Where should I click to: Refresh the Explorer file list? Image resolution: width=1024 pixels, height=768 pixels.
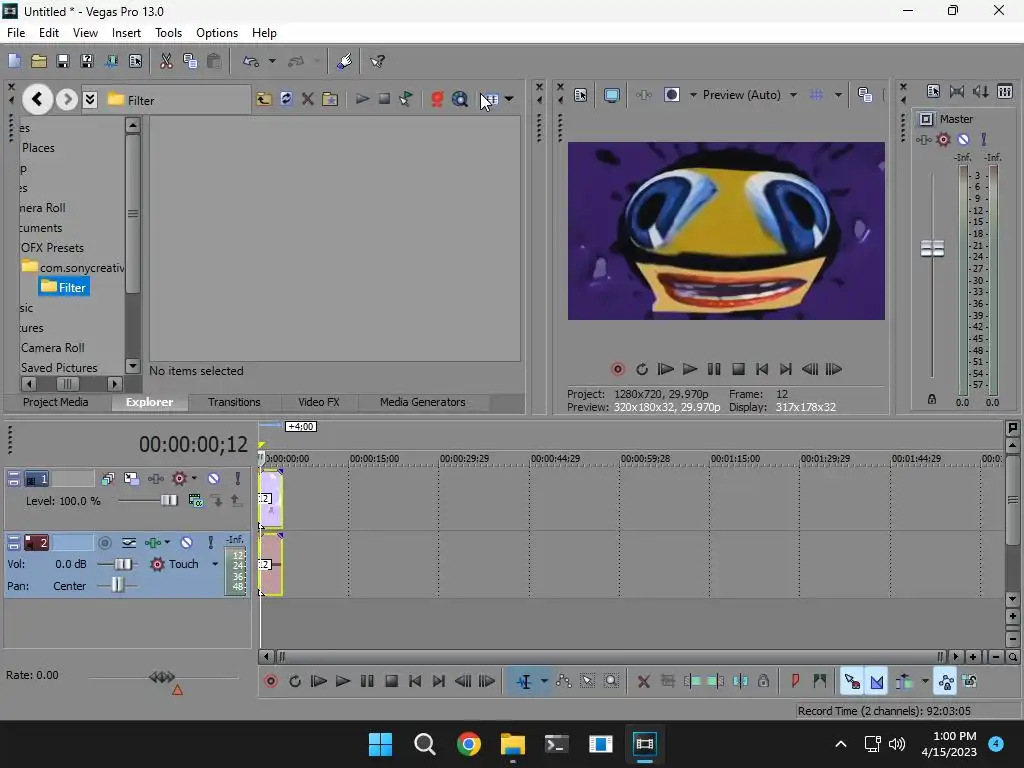click(286, 99)
